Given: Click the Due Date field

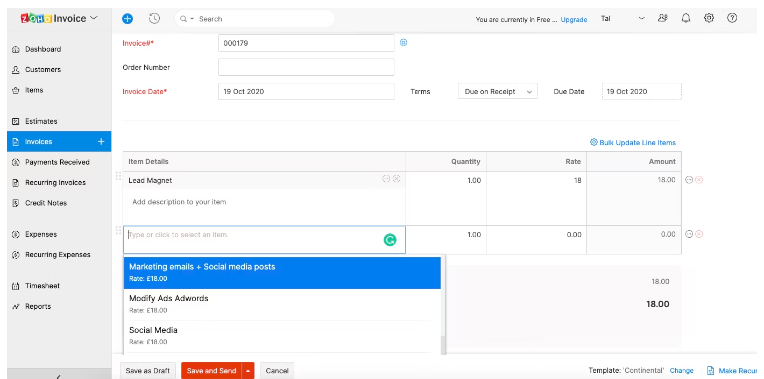Looking at the screenshot, I should click(x=642, y=92).
